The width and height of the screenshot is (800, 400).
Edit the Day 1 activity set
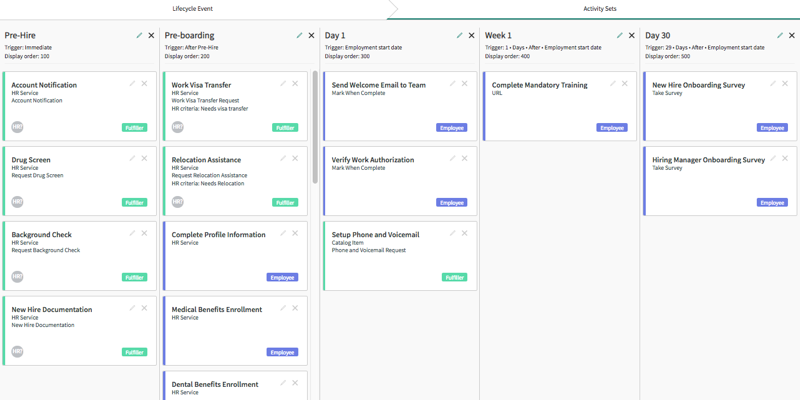(460, 35)
